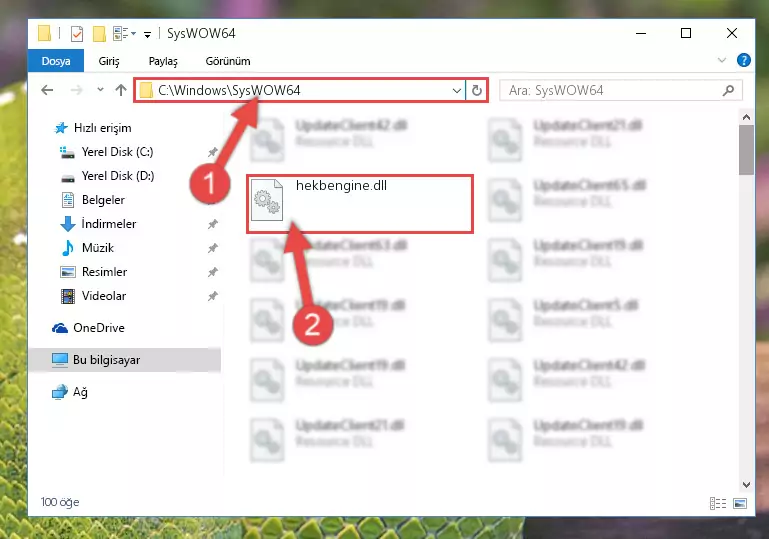Switch to large icons view layout icon

tap(740, 503)
